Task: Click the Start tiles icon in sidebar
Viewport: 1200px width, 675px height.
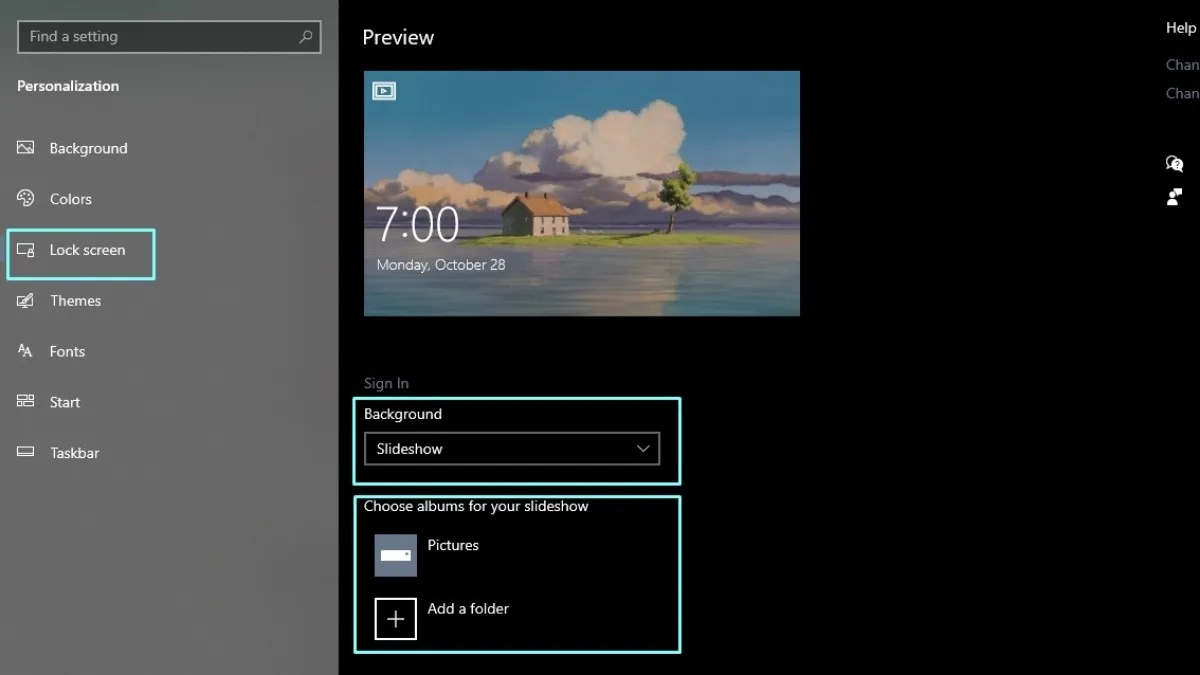Action: (26, 402)
